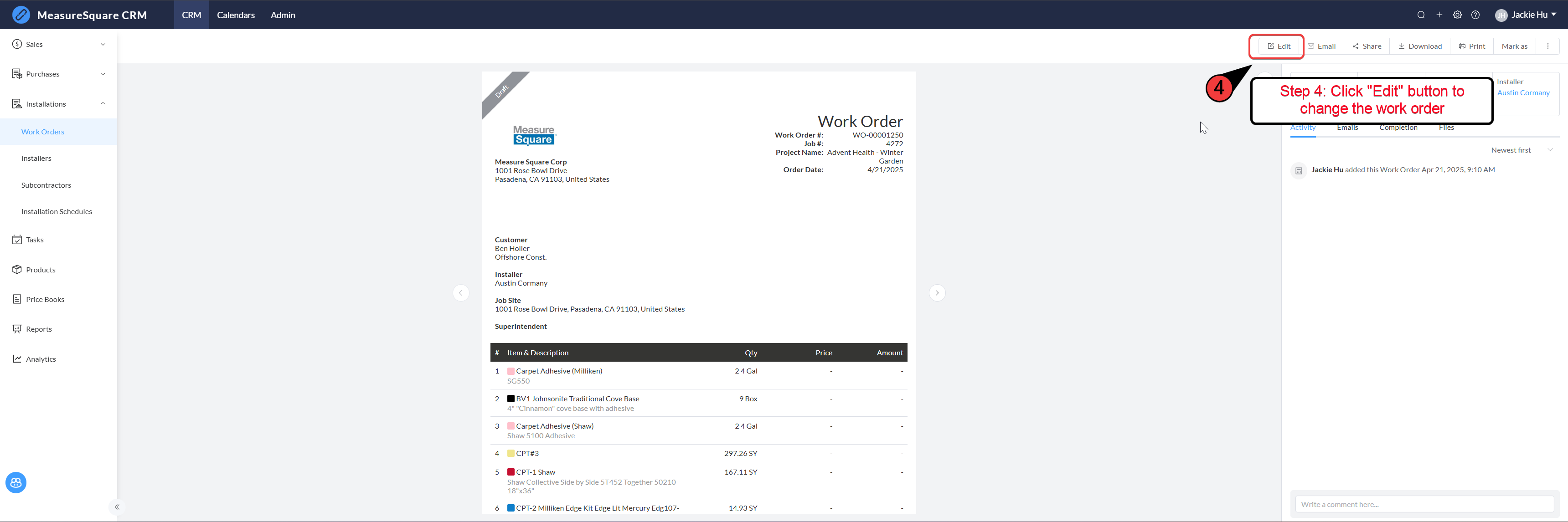Image resolution: width=1568 pixels, height=522 pixels.
Task: Collapse the Installations sidebar section
Action: [58, 104]
